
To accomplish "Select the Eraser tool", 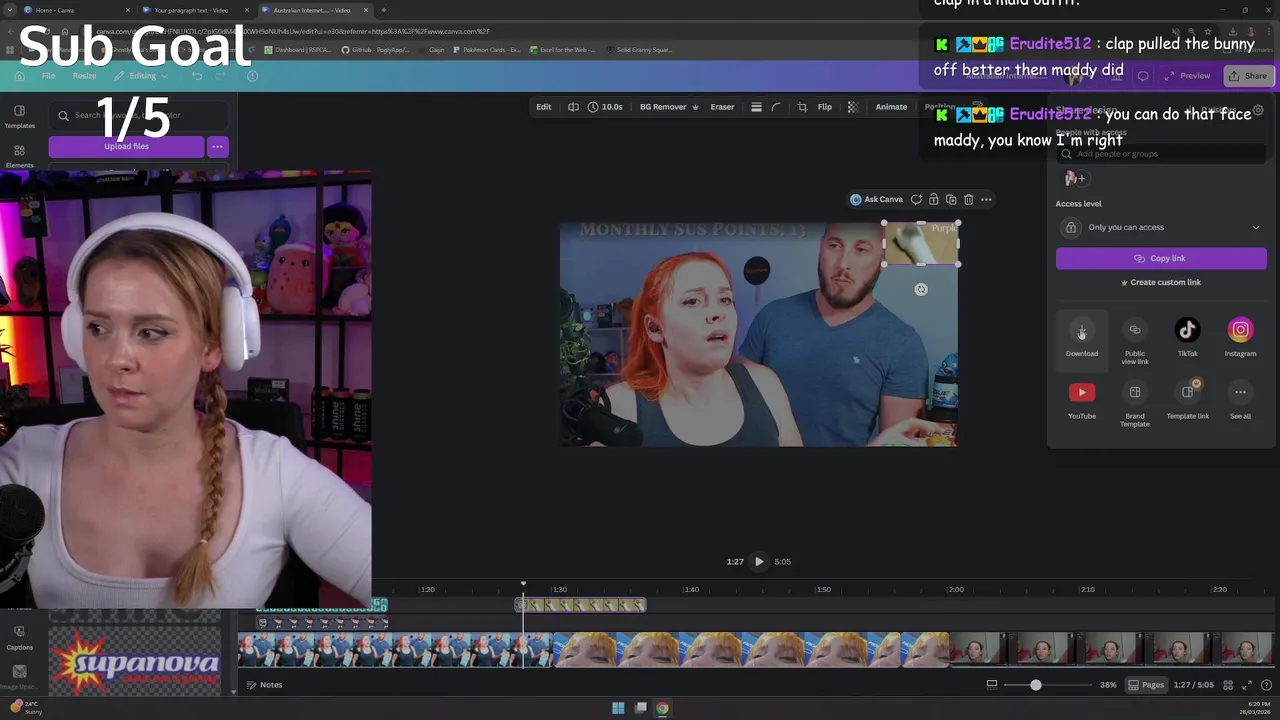I will [x=722, y=107].
